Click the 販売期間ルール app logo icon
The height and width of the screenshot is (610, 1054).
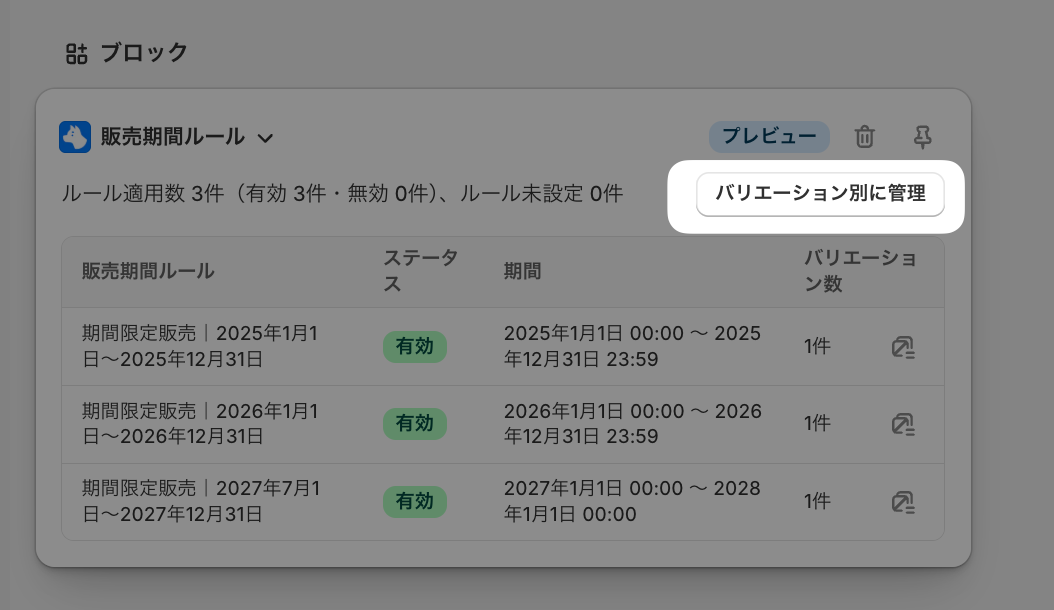click(x=75, y=137)
